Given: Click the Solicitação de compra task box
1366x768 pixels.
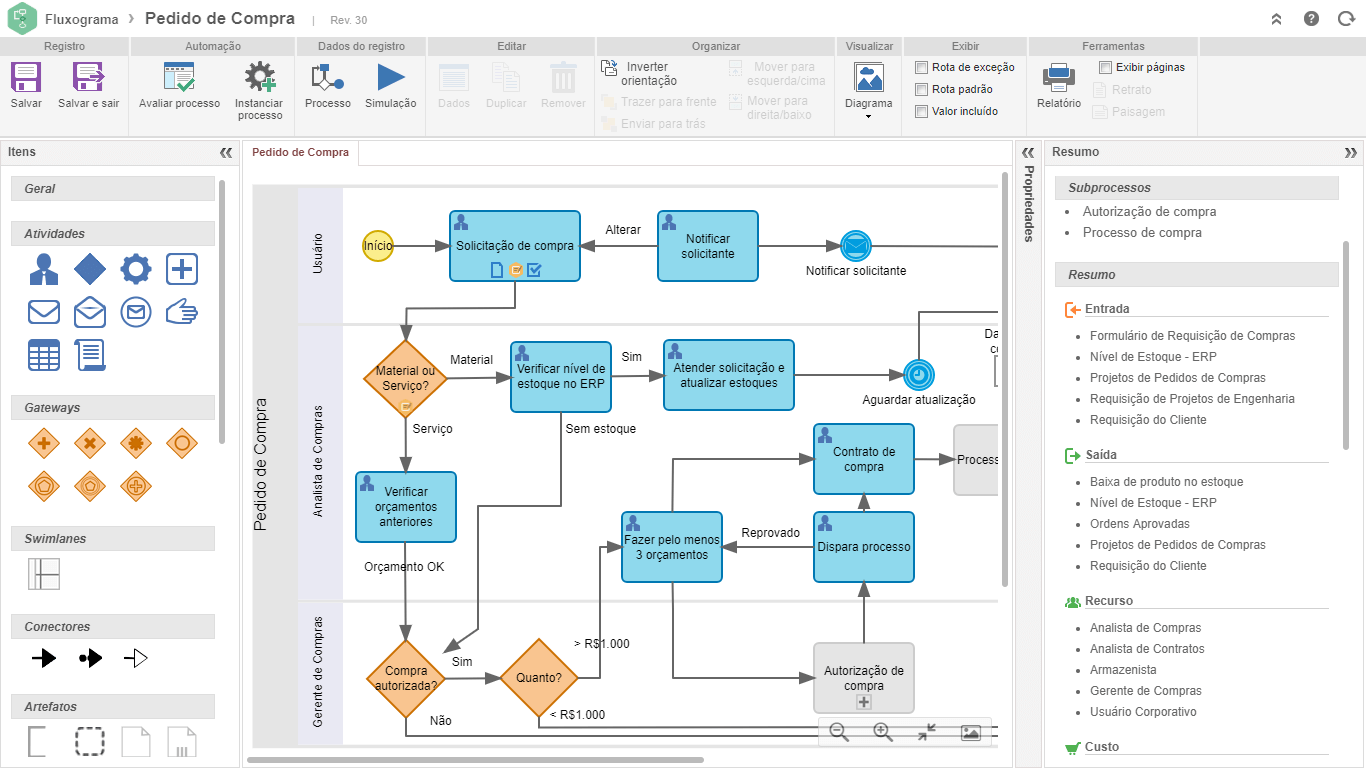Looking at the screenshot, I should point(514,245).
